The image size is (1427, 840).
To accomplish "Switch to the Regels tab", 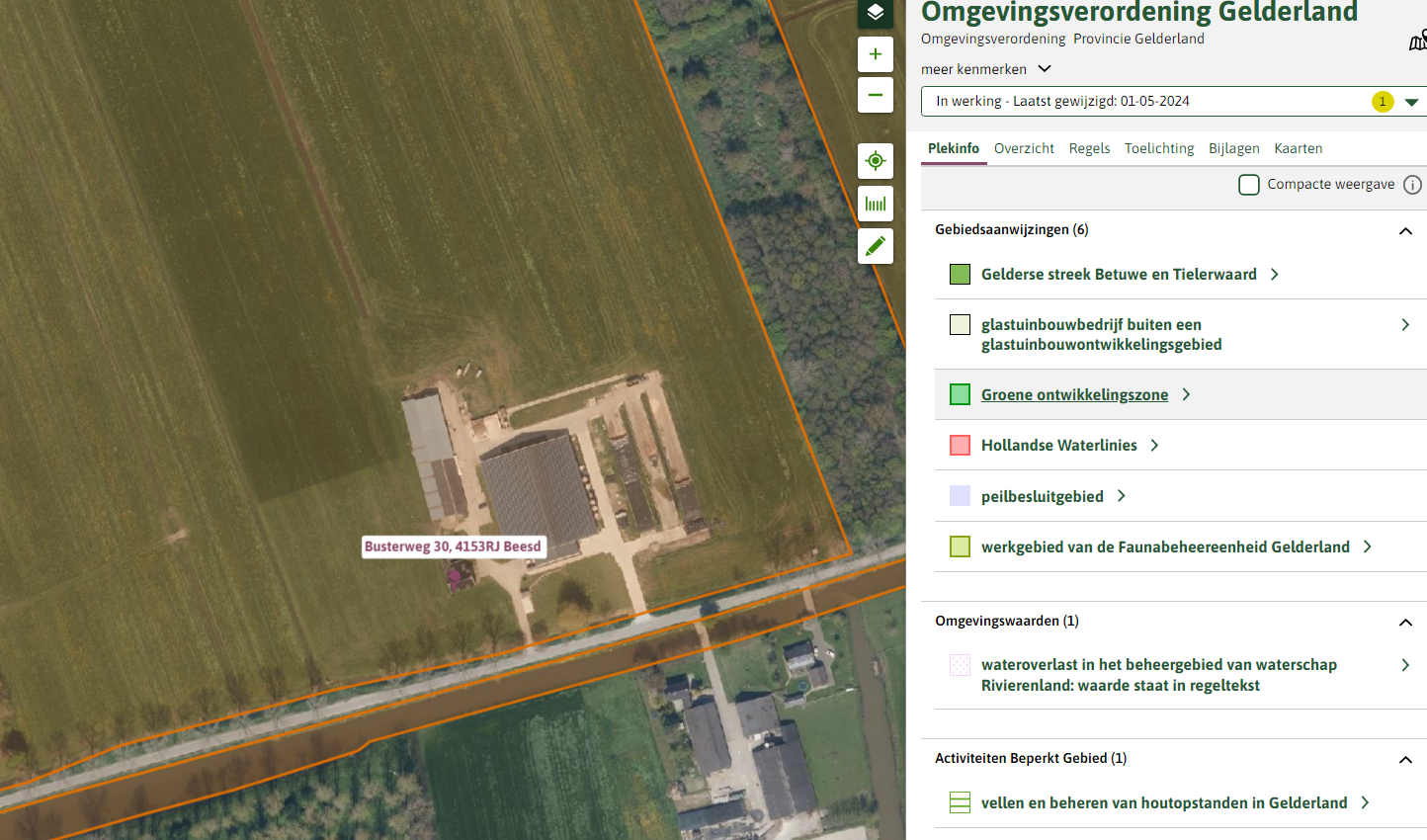I will 1089,148.
